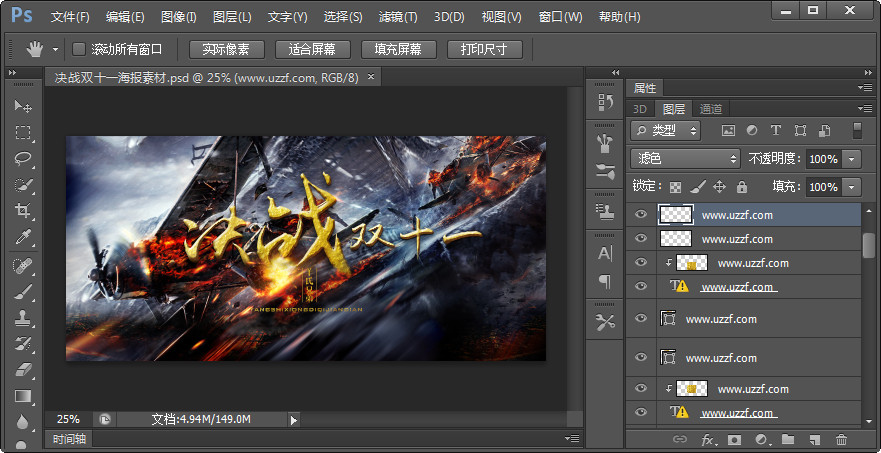The image size is (881, 453).
Task: Open the 时间轴 panel flyout menu
Action: click(572, 438)
